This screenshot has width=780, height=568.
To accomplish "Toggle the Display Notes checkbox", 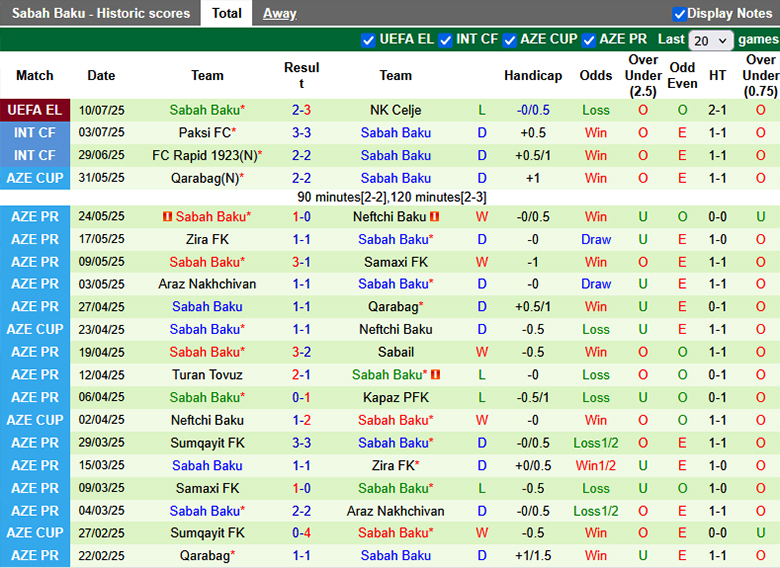I will [x=679, y=14].
